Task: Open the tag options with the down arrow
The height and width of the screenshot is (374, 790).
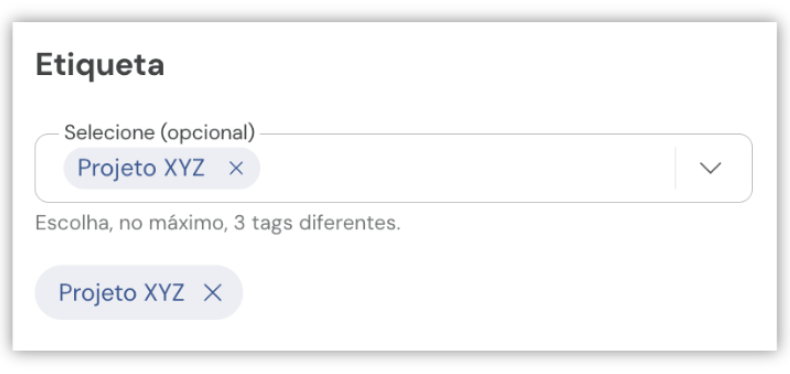Action: 710,168
